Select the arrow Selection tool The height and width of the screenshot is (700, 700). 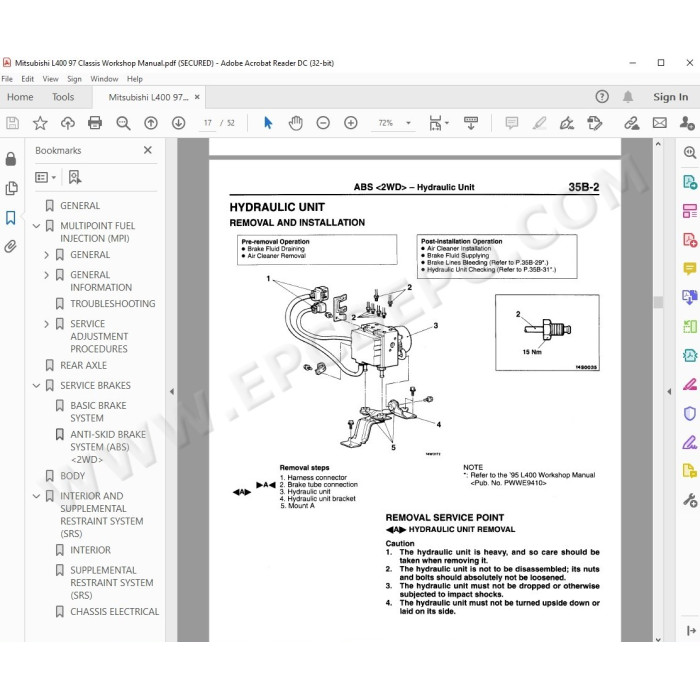(x=268, y=123)
